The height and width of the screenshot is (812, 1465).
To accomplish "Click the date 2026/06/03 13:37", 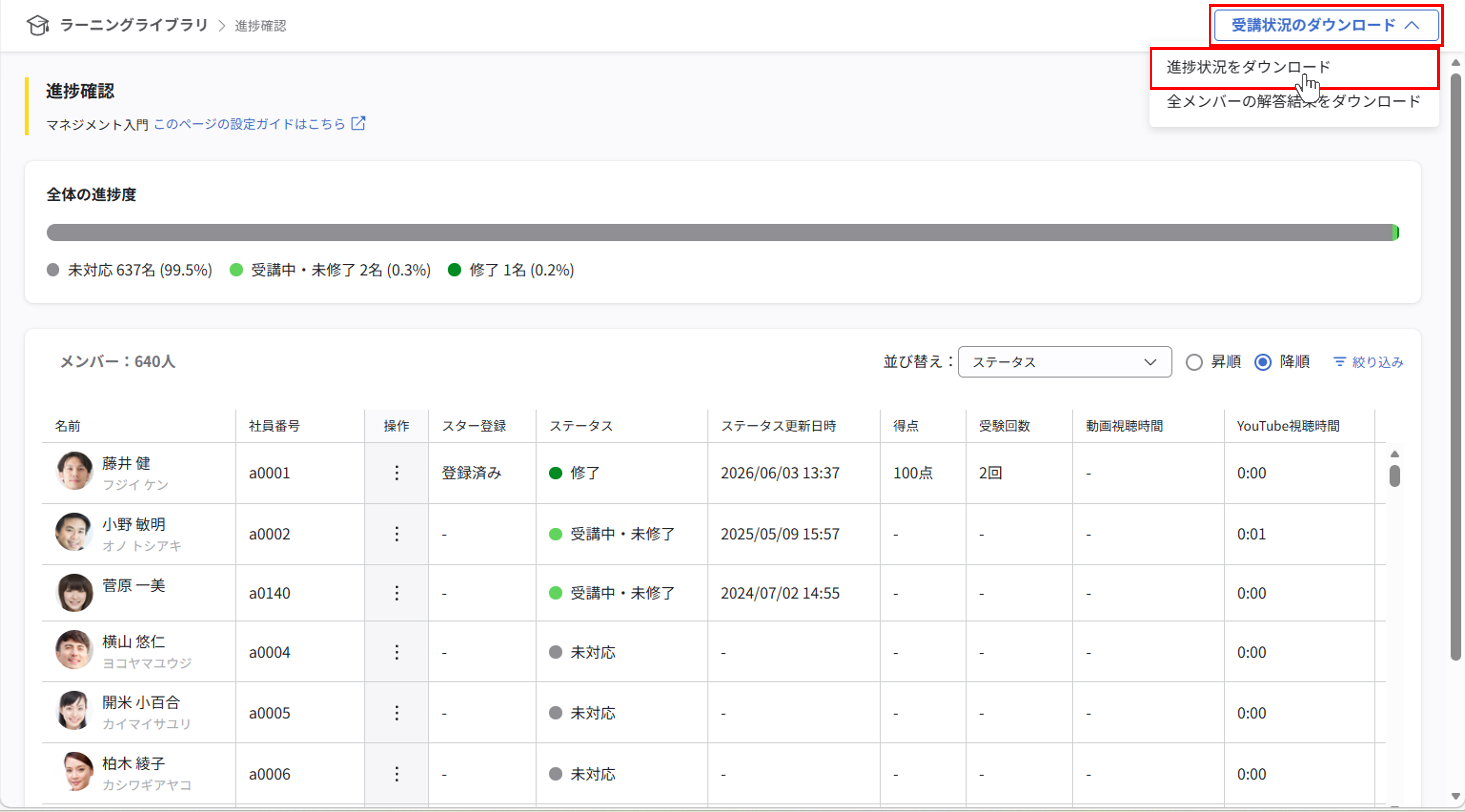I will tap(780, 472).
